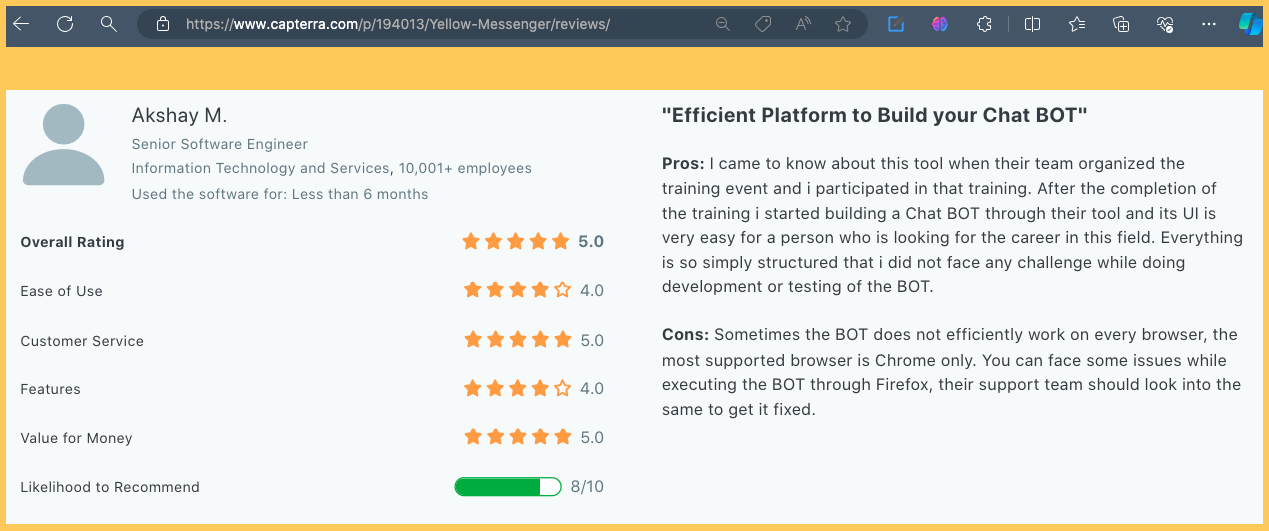
Task: Focus the capterra.com address bar URL
Action: point(397,24)
